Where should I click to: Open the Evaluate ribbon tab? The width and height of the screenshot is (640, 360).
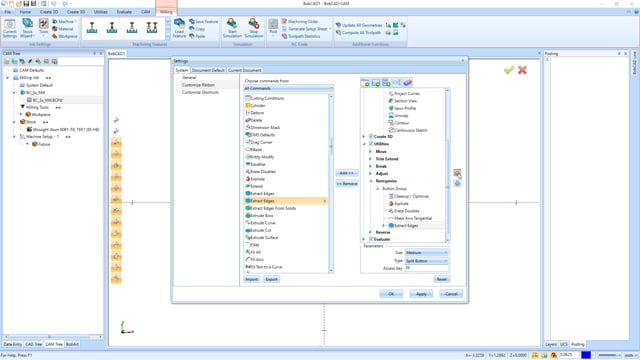tap(124, 12)
